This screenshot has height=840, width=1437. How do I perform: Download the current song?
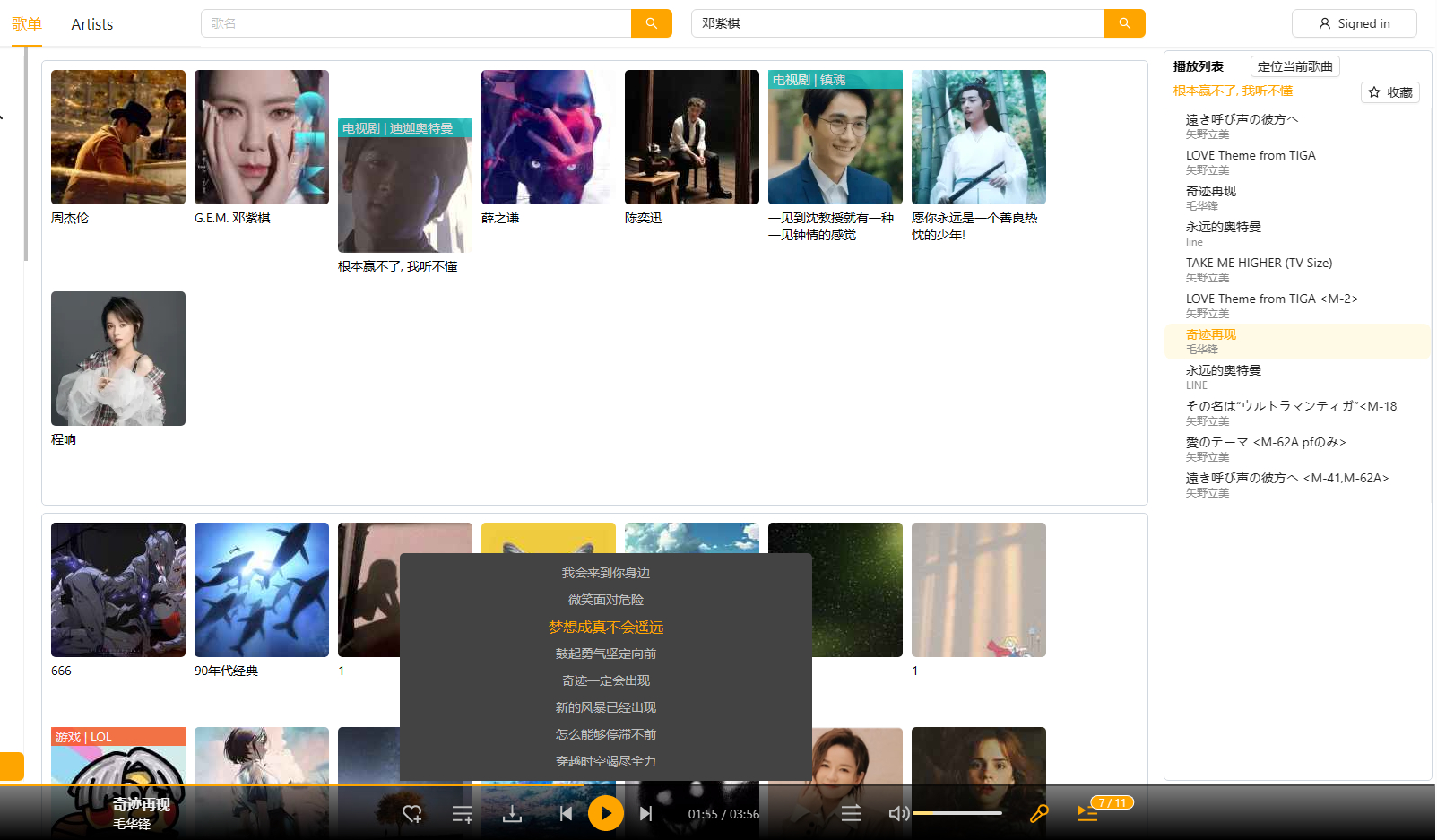(x=513, y=814)
